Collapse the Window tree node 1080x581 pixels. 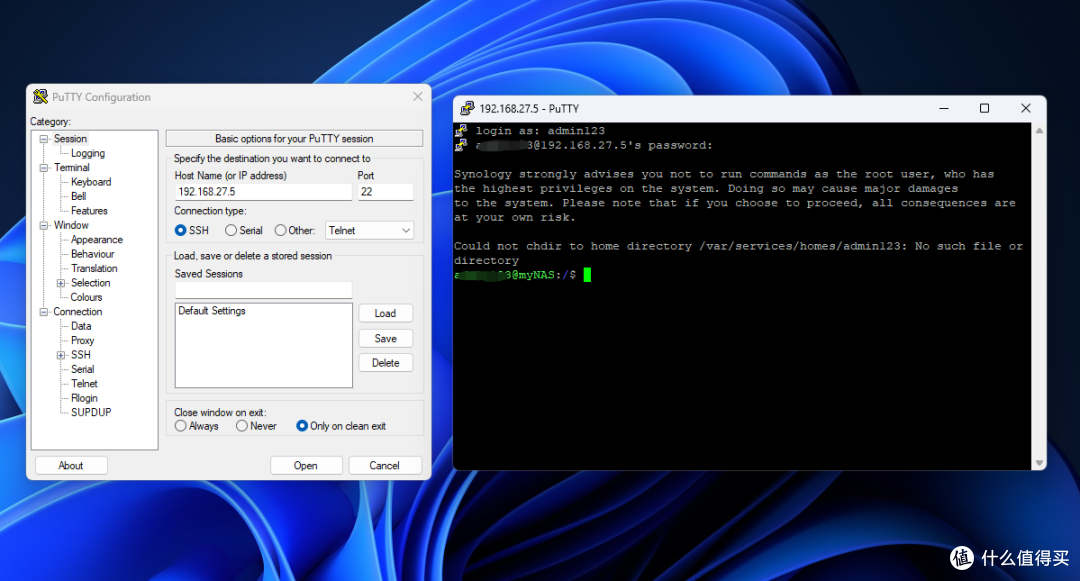(x=44, y=226)
